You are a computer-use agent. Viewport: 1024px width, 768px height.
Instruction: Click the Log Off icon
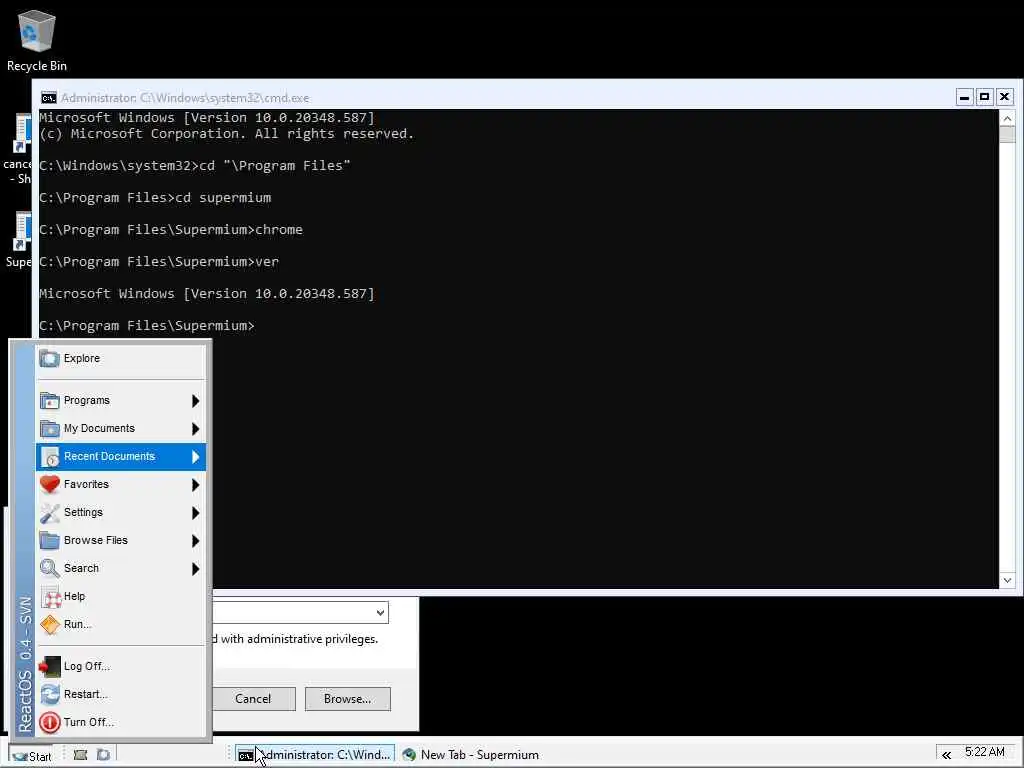click(50, 666)
